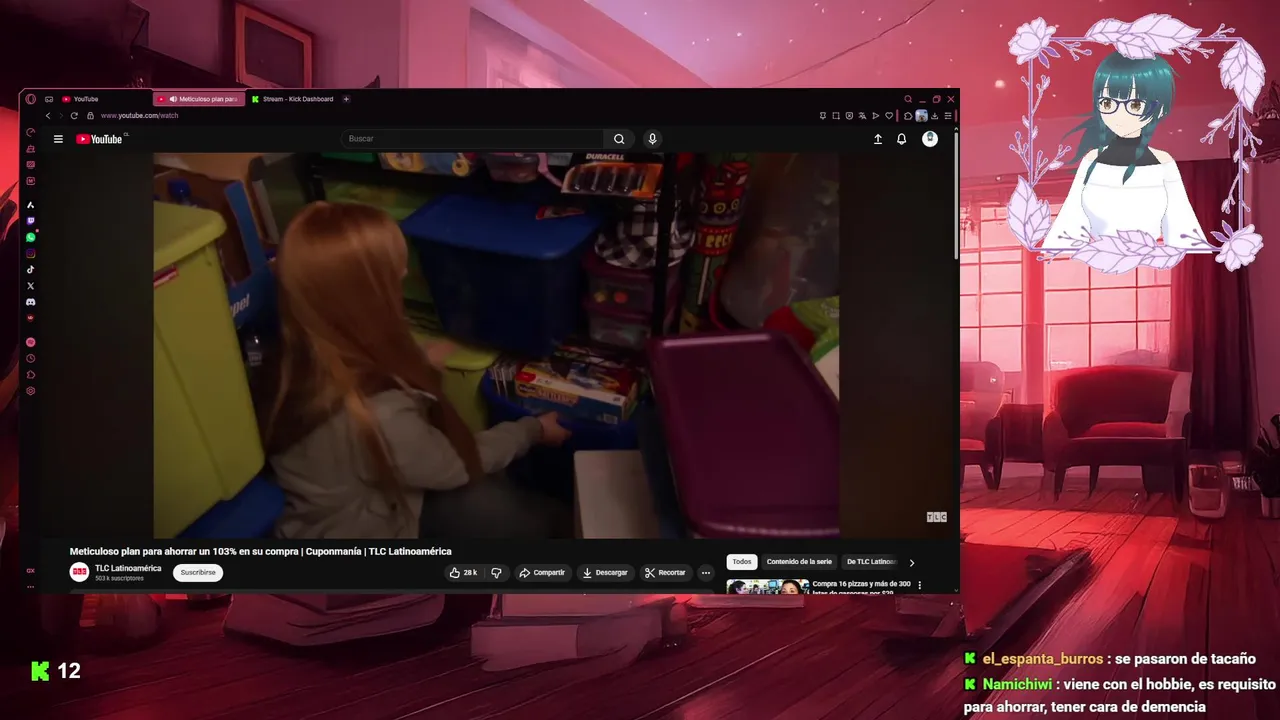Open browser tab search magnifier
Viewport: 1280px width, 720px height.
click(x=908, y=99)
